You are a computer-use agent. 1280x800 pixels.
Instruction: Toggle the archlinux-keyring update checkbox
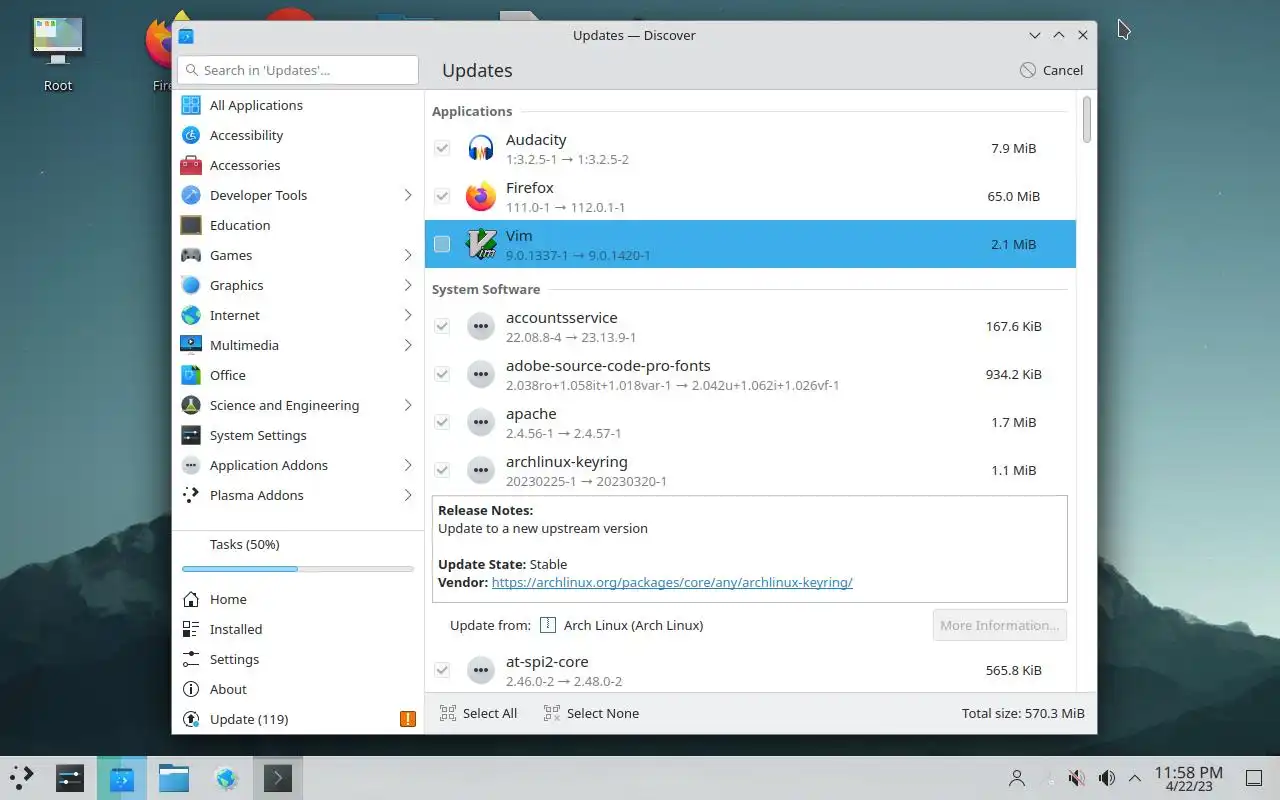click(x=442, y=470)
